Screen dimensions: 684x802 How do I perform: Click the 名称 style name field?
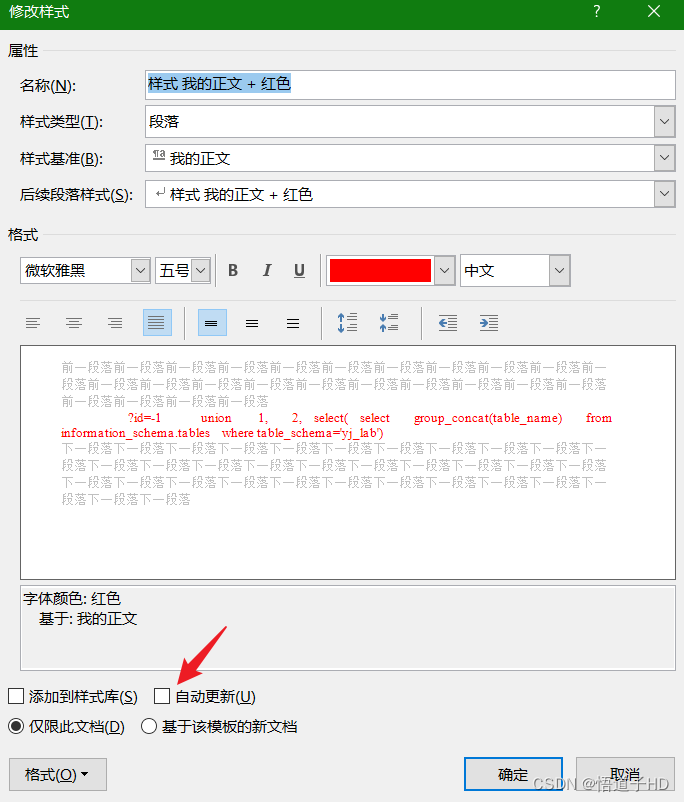pyautogui.click(x=410, y=85)
